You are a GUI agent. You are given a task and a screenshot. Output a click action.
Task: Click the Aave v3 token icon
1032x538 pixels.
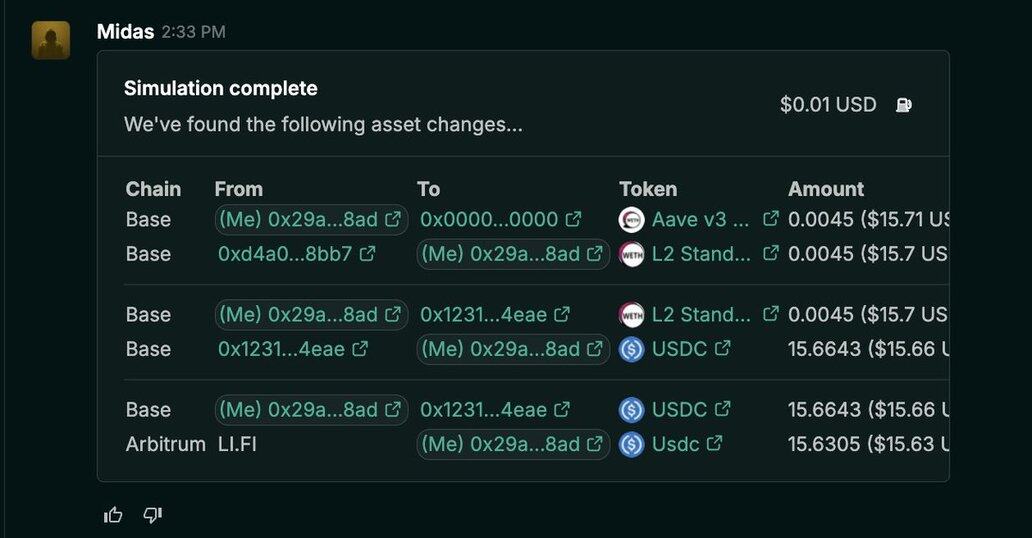click(x=632, y=220)
